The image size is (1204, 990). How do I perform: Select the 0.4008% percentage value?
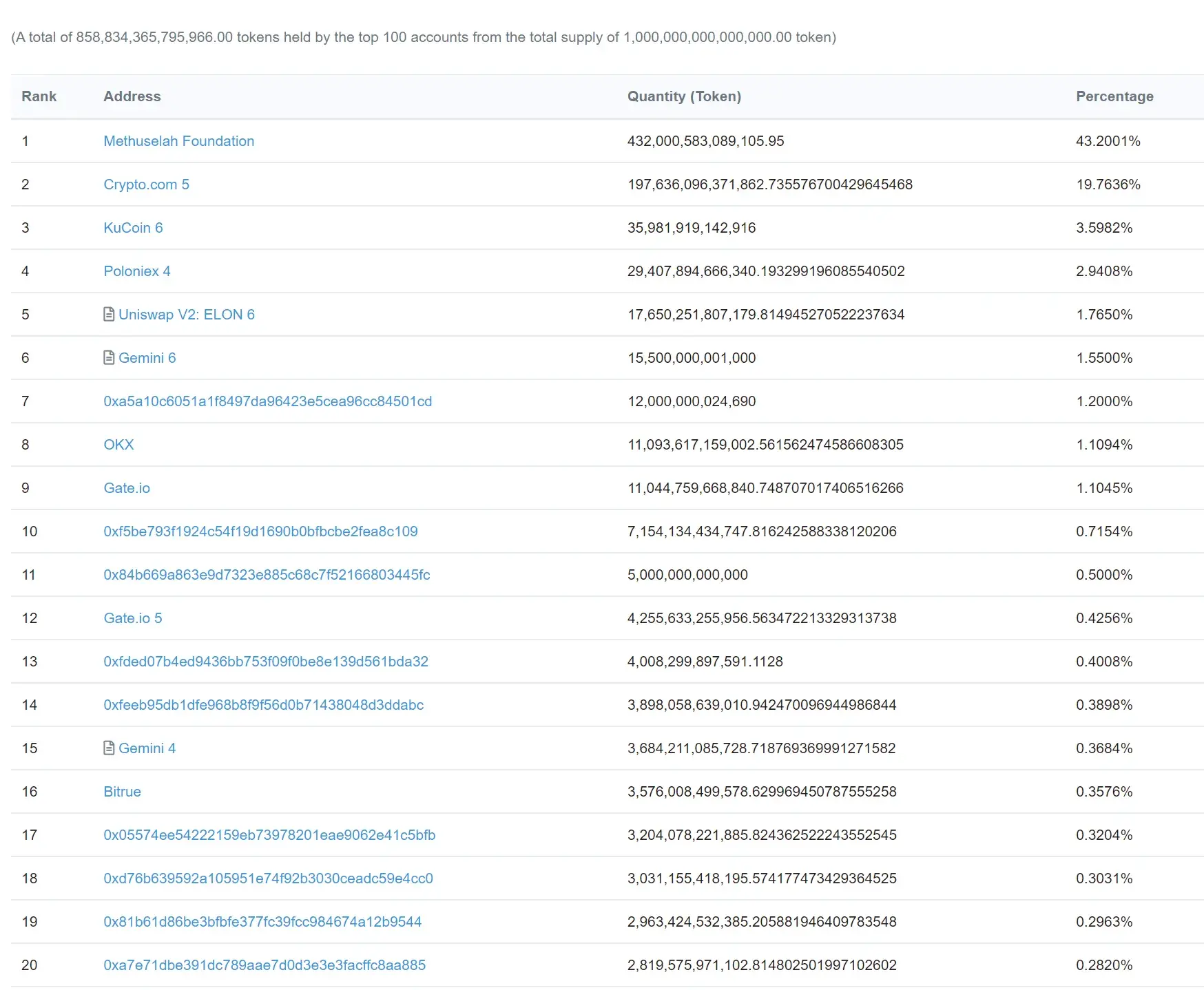click(x=1104, y=662)
